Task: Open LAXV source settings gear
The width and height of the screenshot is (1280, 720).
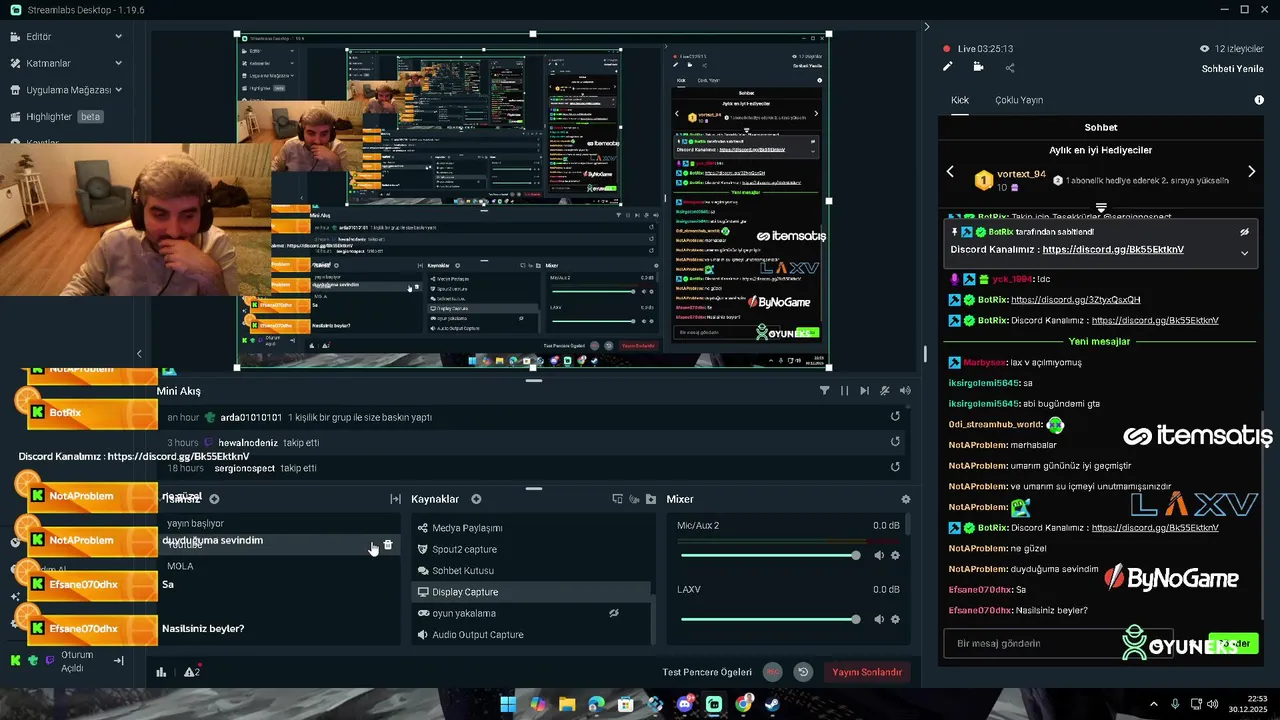Action: tap(895, 619)
